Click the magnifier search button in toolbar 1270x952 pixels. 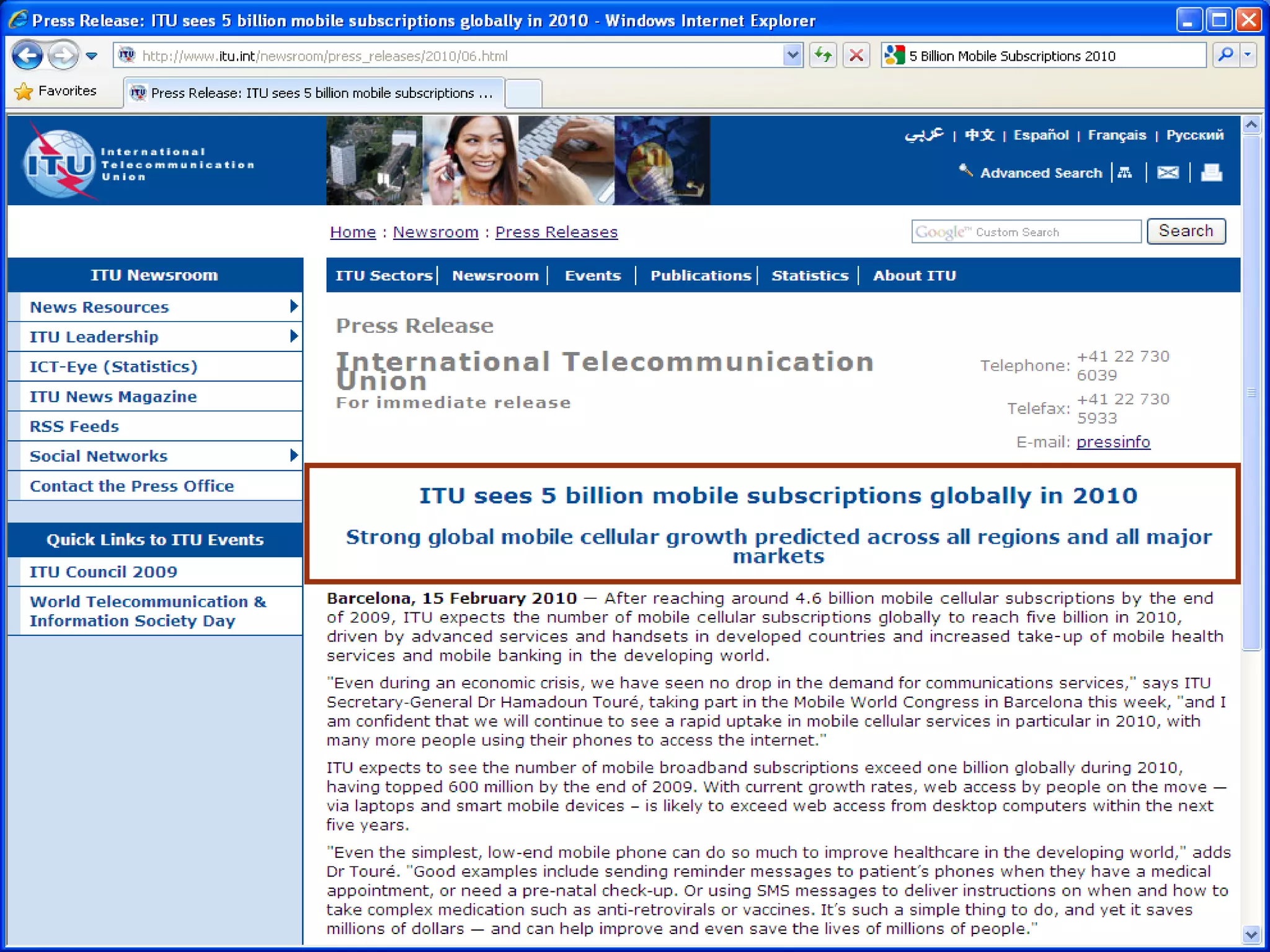[x=1225, y=56]
